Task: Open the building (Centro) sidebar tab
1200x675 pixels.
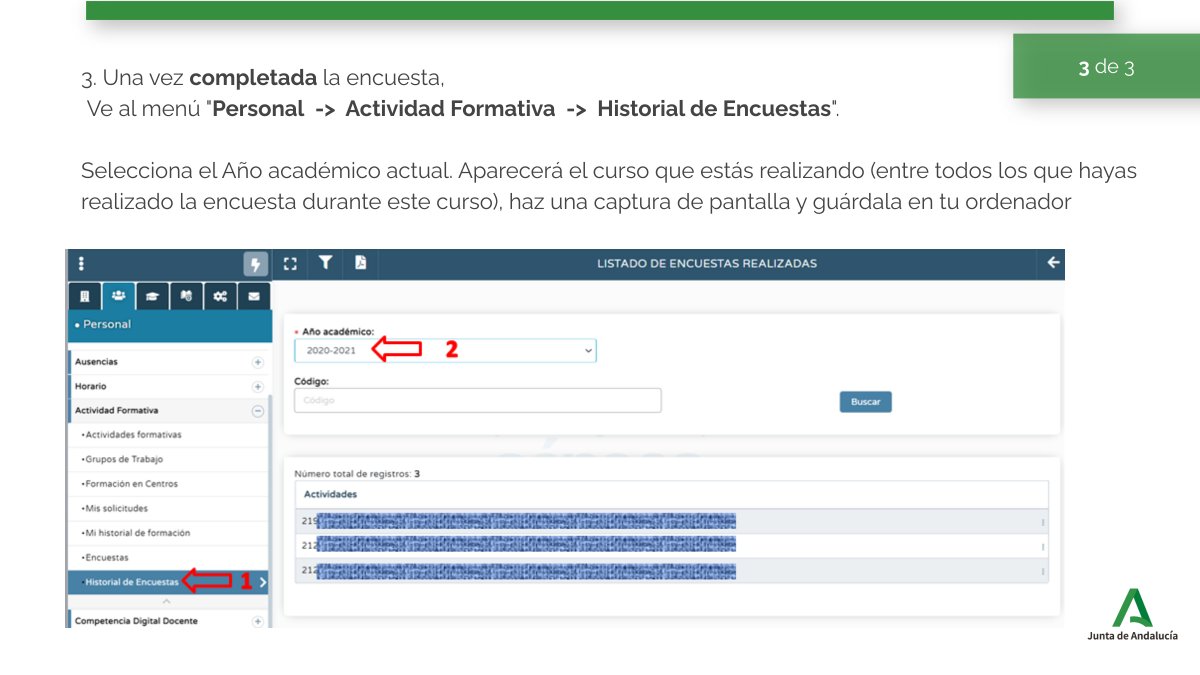Action: tap(85, 296)
